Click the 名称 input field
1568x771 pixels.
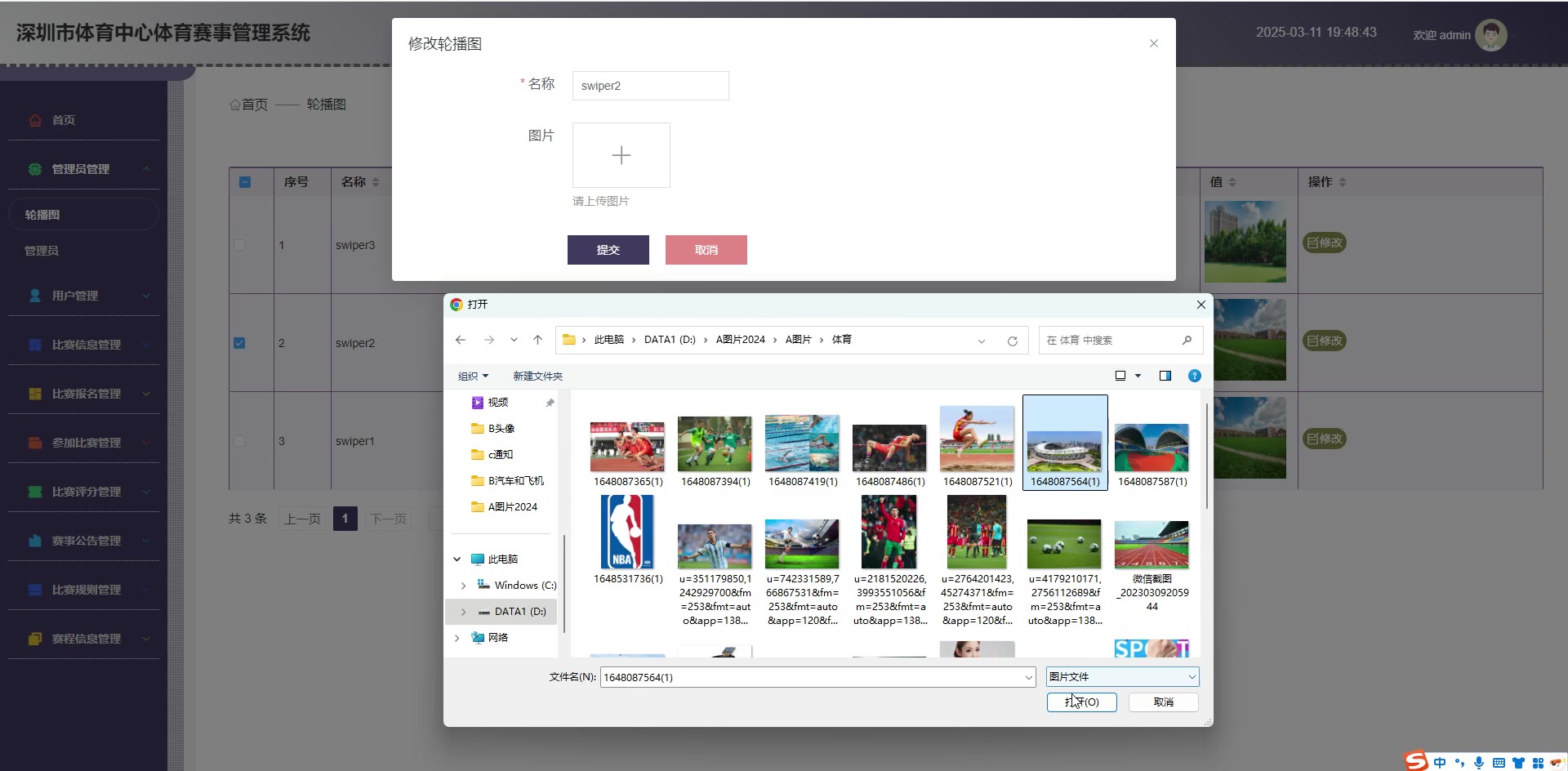click(651, 86)
